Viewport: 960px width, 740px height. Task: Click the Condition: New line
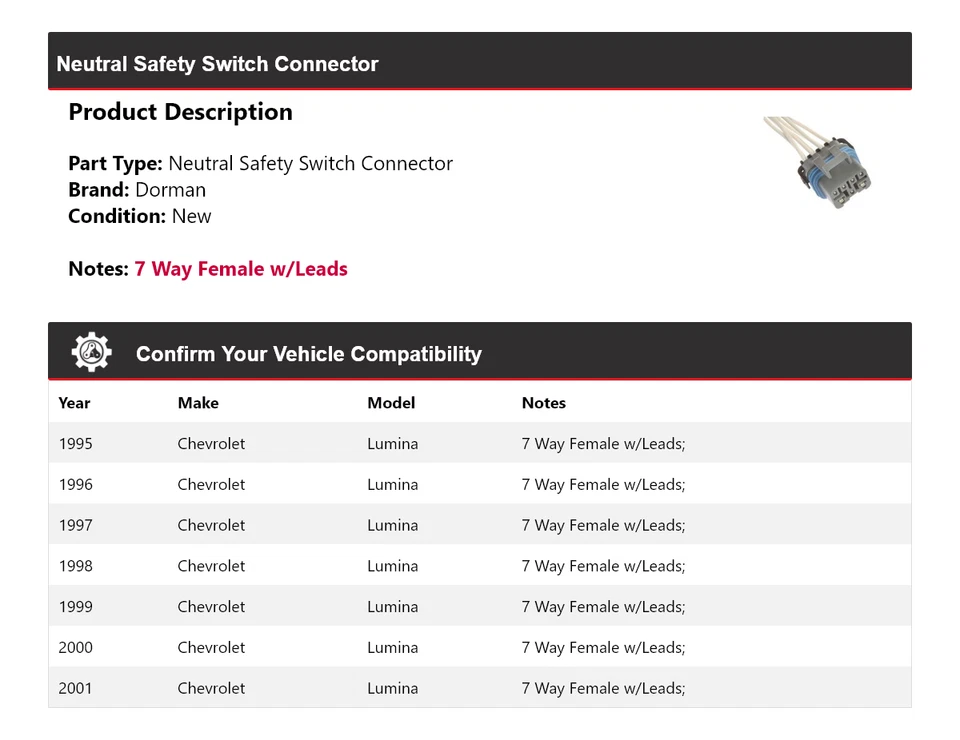[x=140, y=216]
